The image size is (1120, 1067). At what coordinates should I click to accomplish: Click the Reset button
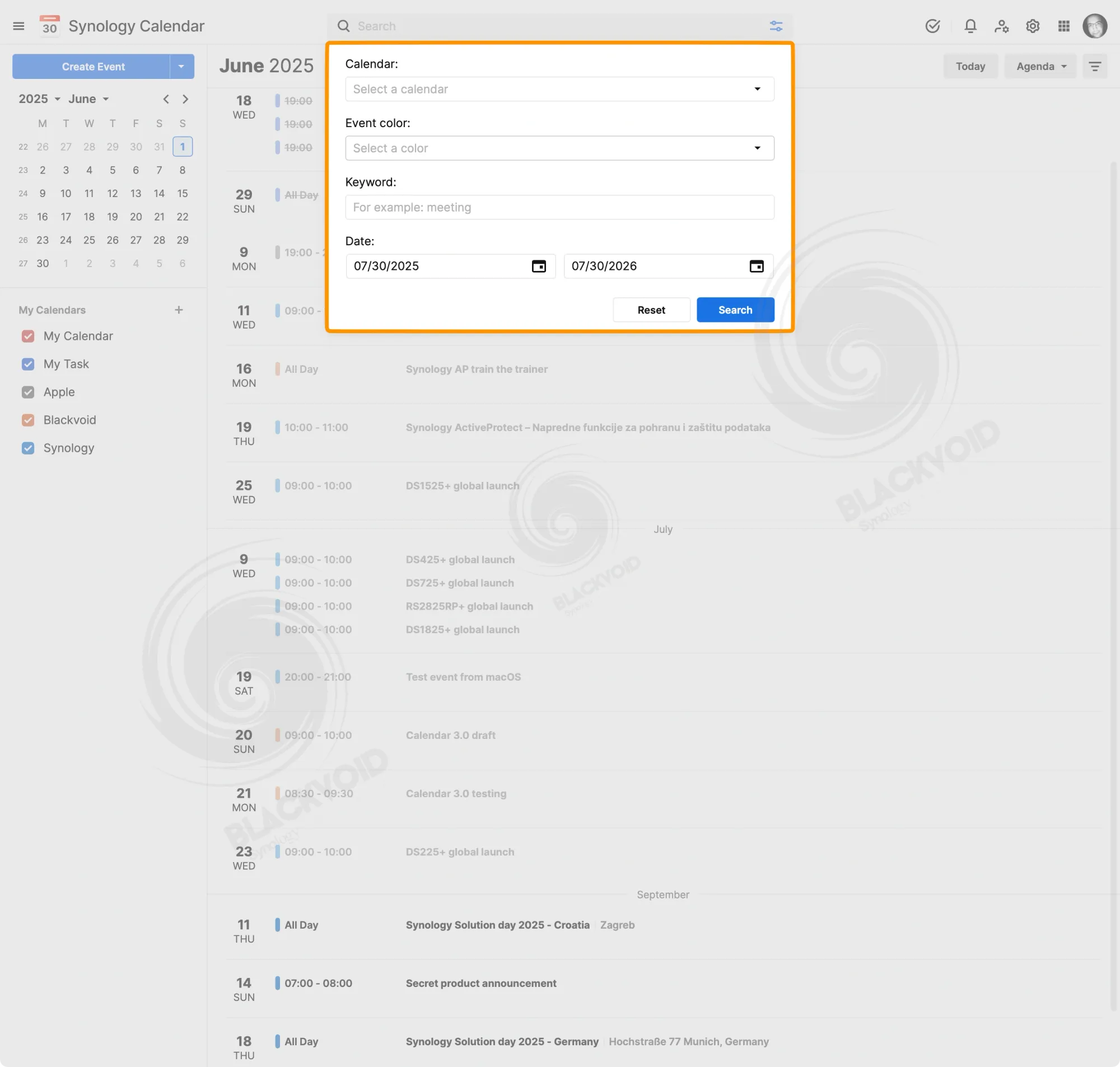point(651,310)
